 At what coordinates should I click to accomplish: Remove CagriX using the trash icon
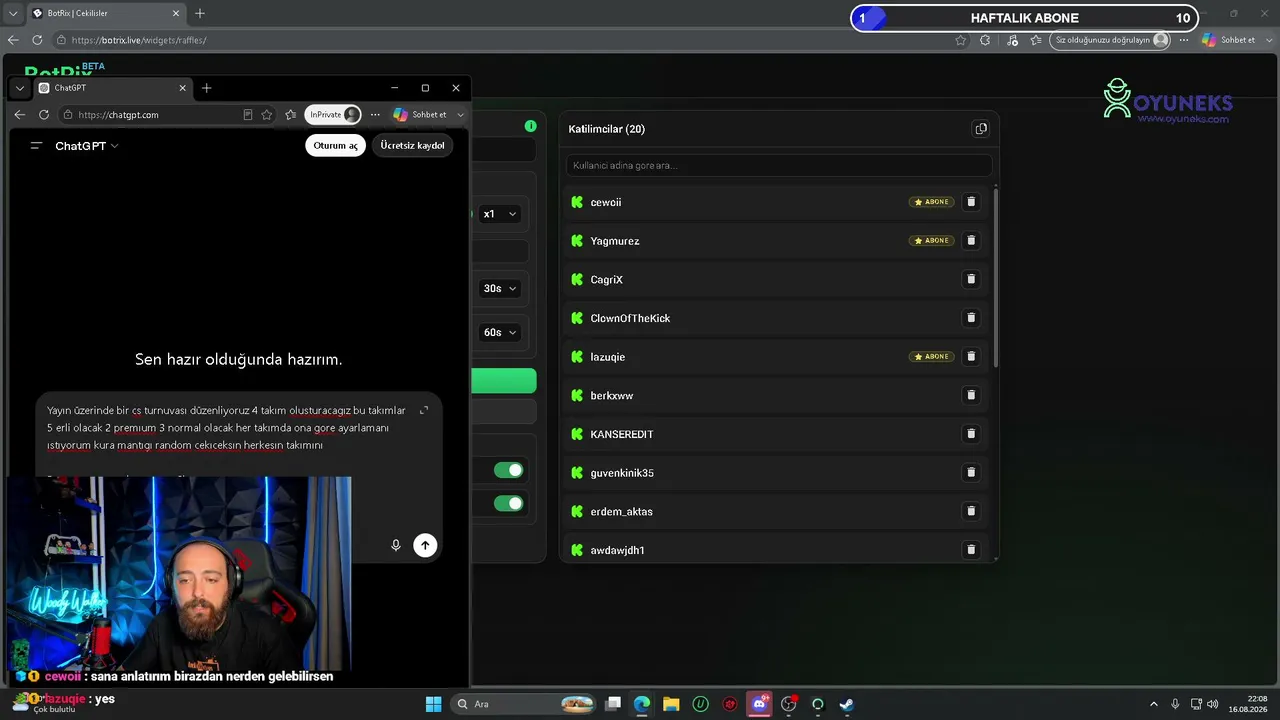pyautogui.click(x=970, y=279)
